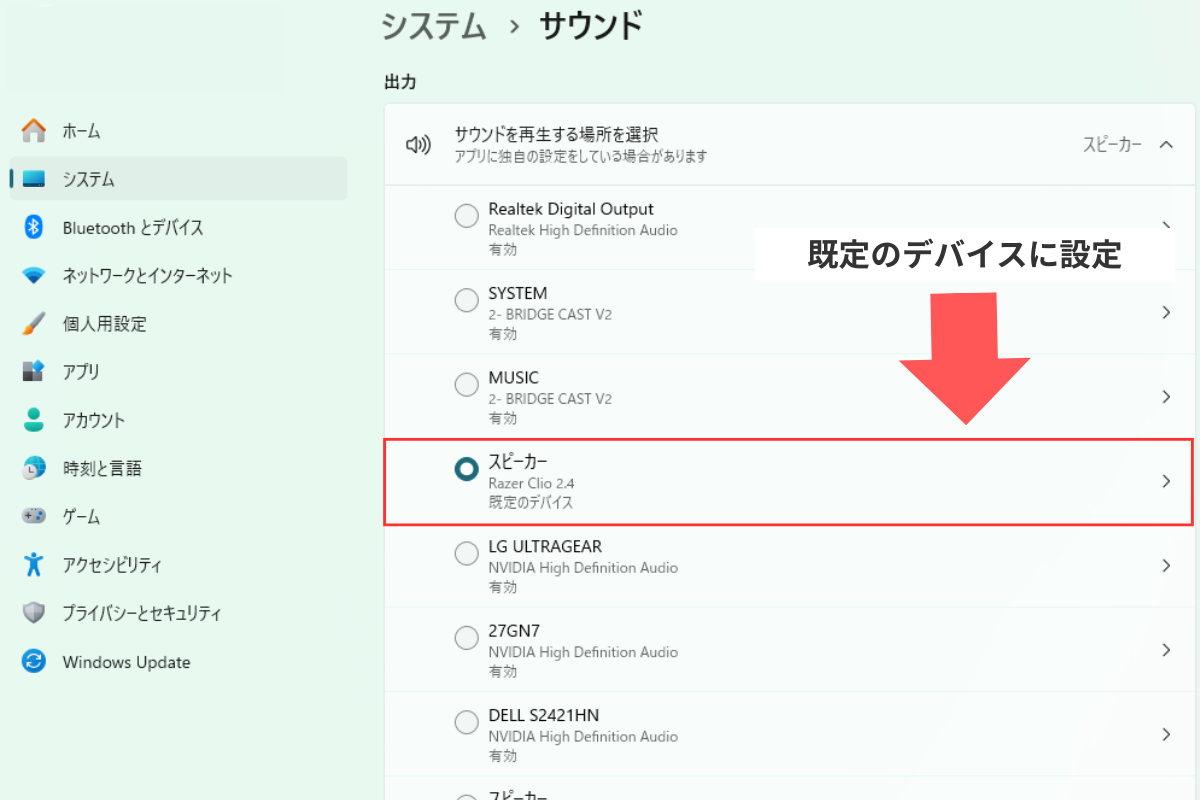
Task: Navigate back to System breadcrumb
Action: pos(433,26)
